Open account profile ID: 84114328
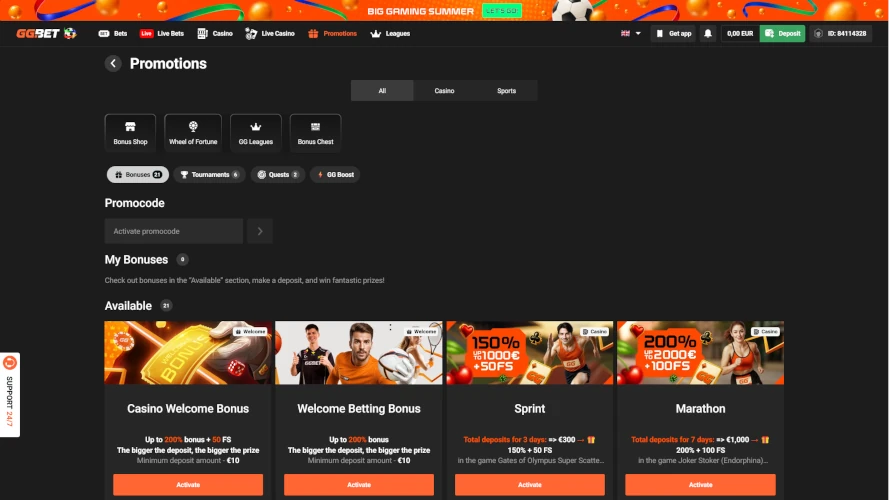Image resolution: width=889 pixels, height=500 pixels. pyautogui.click(x=841, y=33)
